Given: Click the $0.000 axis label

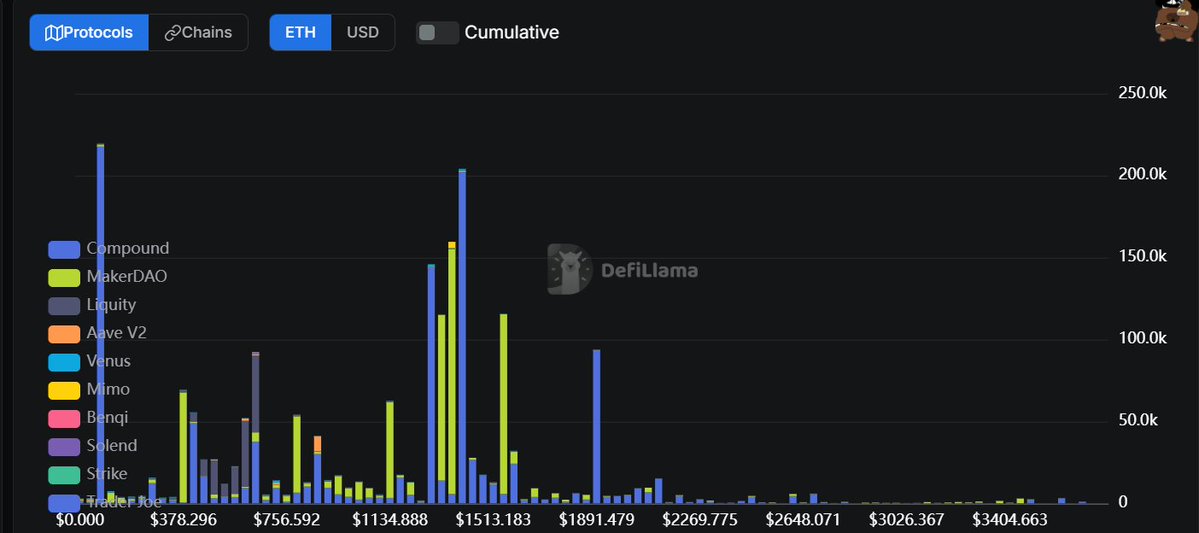Looking at the screenshot, I should pyautogui.click(x=80, y=521).
